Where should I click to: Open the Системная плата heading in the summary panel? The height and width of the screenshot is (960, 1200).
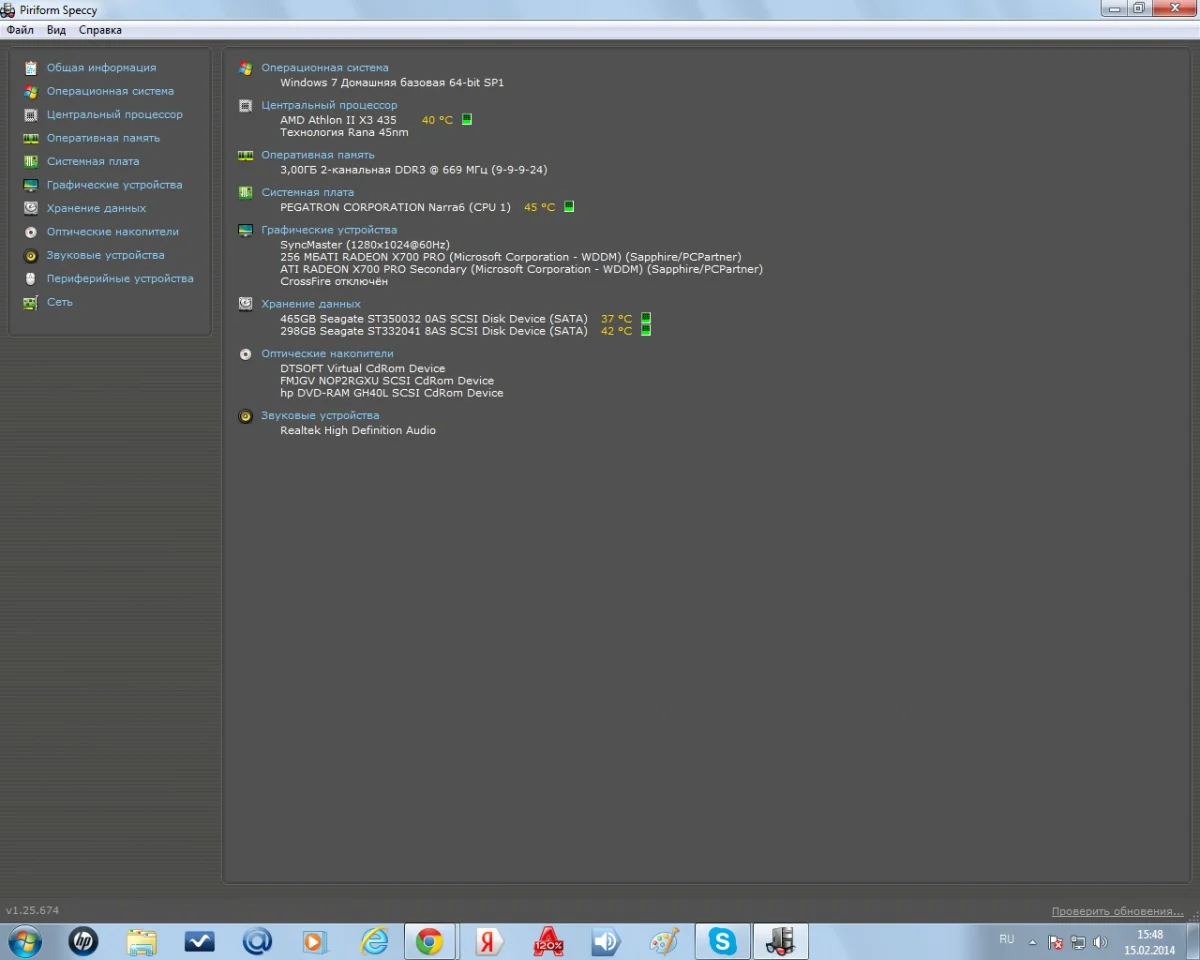point(307,192)
